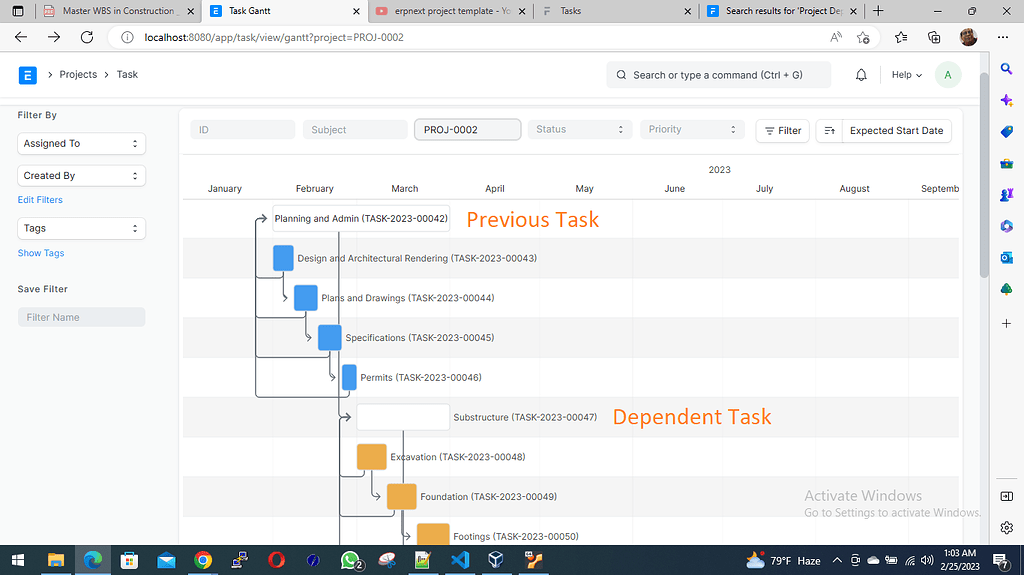The height and width of the screenshot is (575, 1024).
Task: Go to Projects breadcrumb
Action: point(78,74)
